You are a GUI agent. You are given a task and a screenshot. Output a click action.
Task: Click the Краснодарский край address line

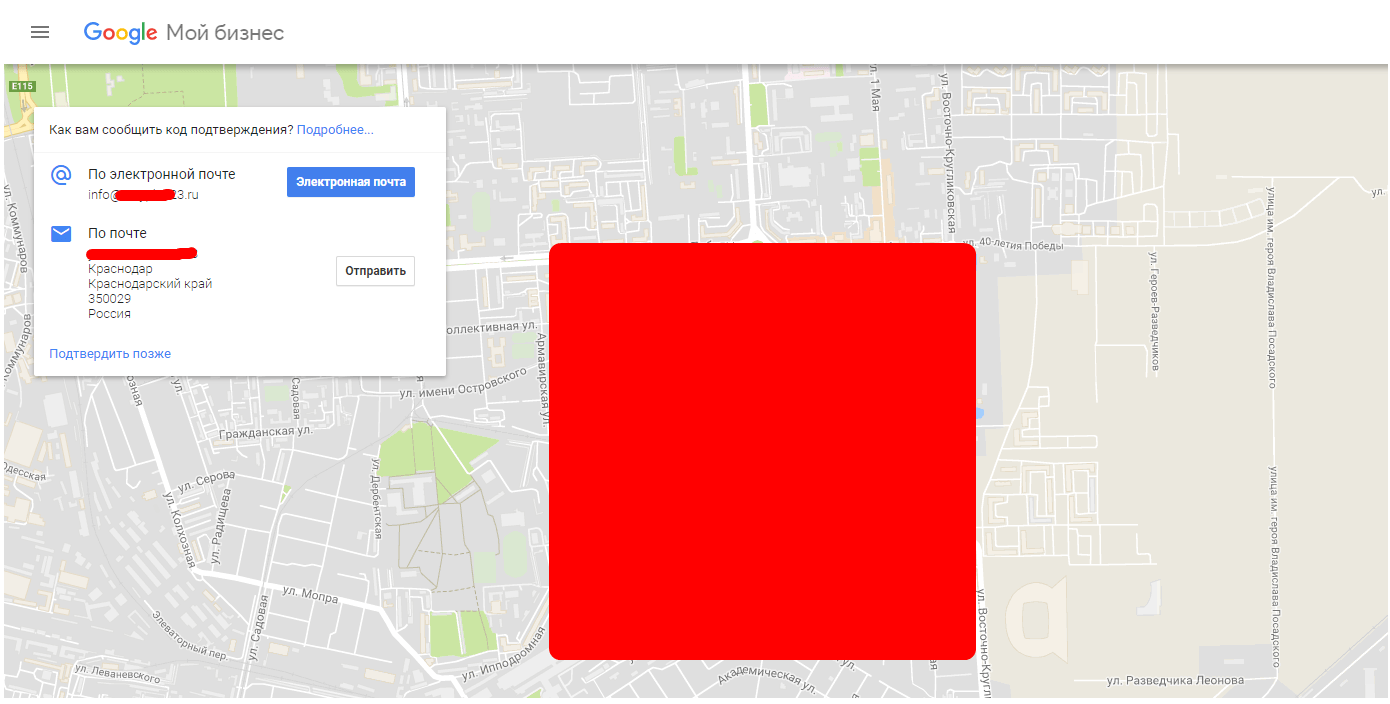[x=150, y=284]
